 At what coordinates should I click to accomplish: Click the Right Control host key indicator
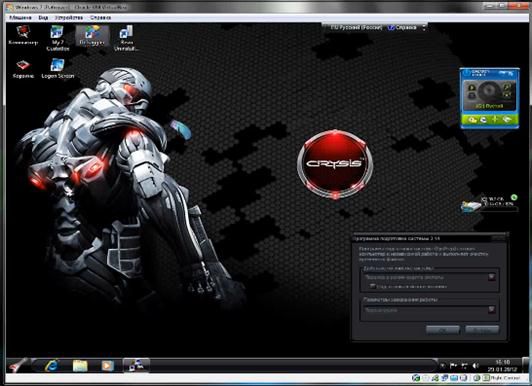[x=505, y=378]
